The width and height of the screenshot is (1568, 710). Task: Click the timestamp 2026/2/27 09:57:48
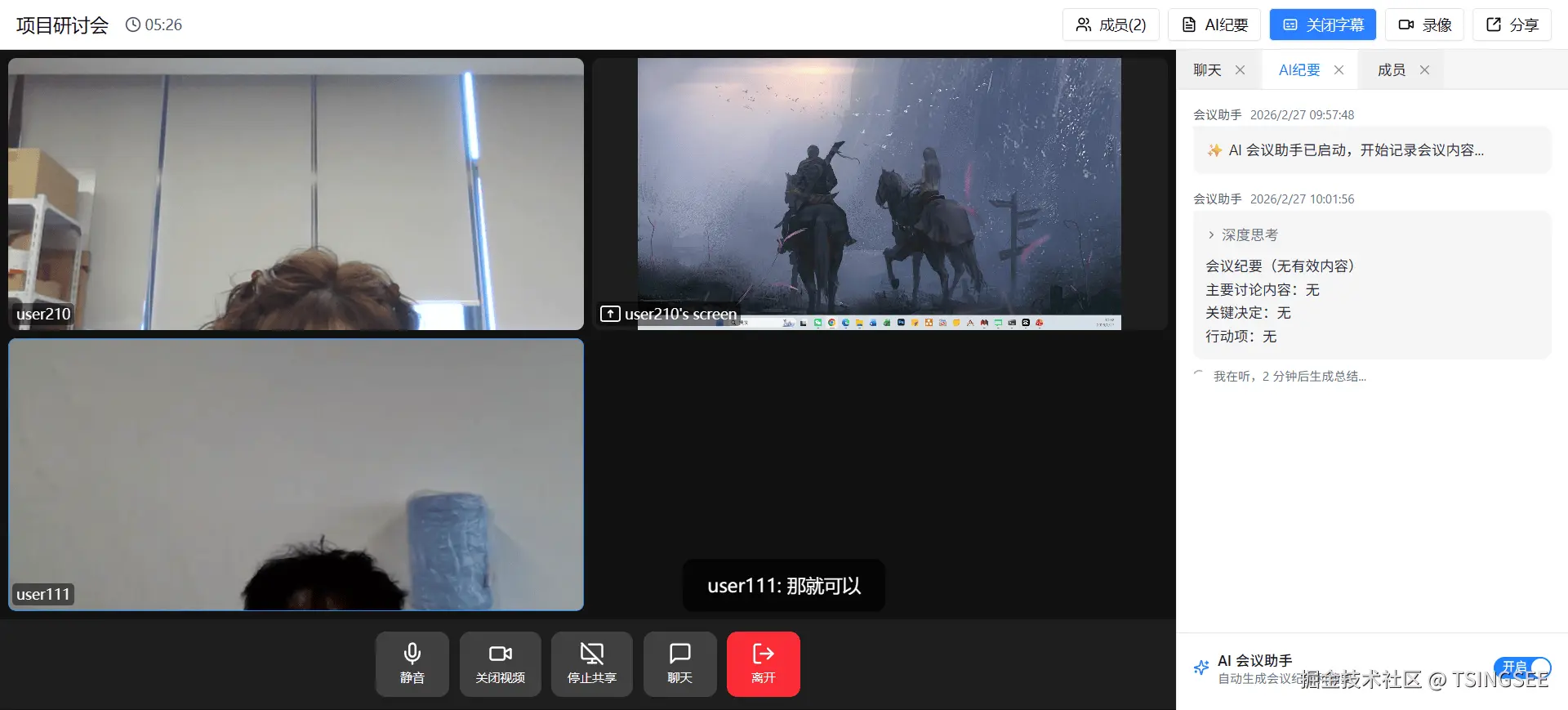(x=1302, y=115)
